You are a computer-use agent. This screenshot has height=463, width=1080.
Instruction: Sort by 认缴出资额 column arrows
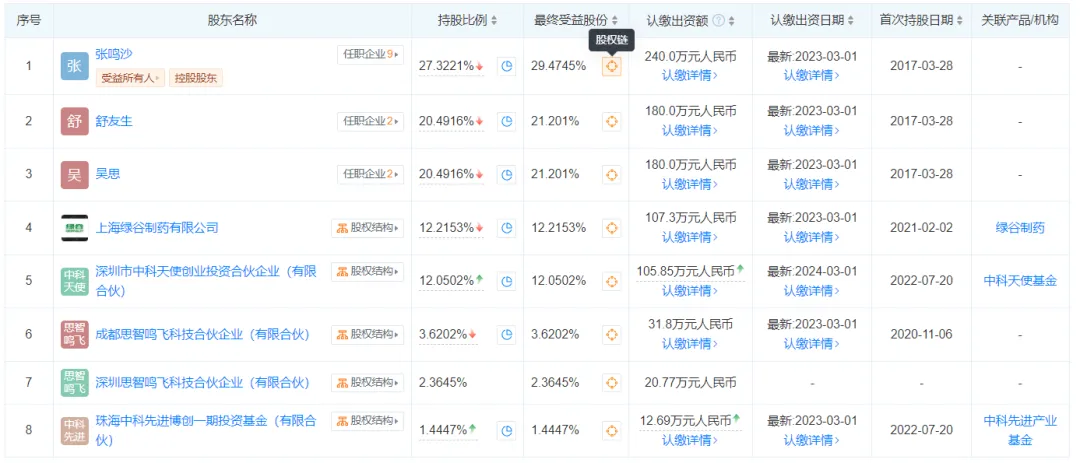point(731,21)
